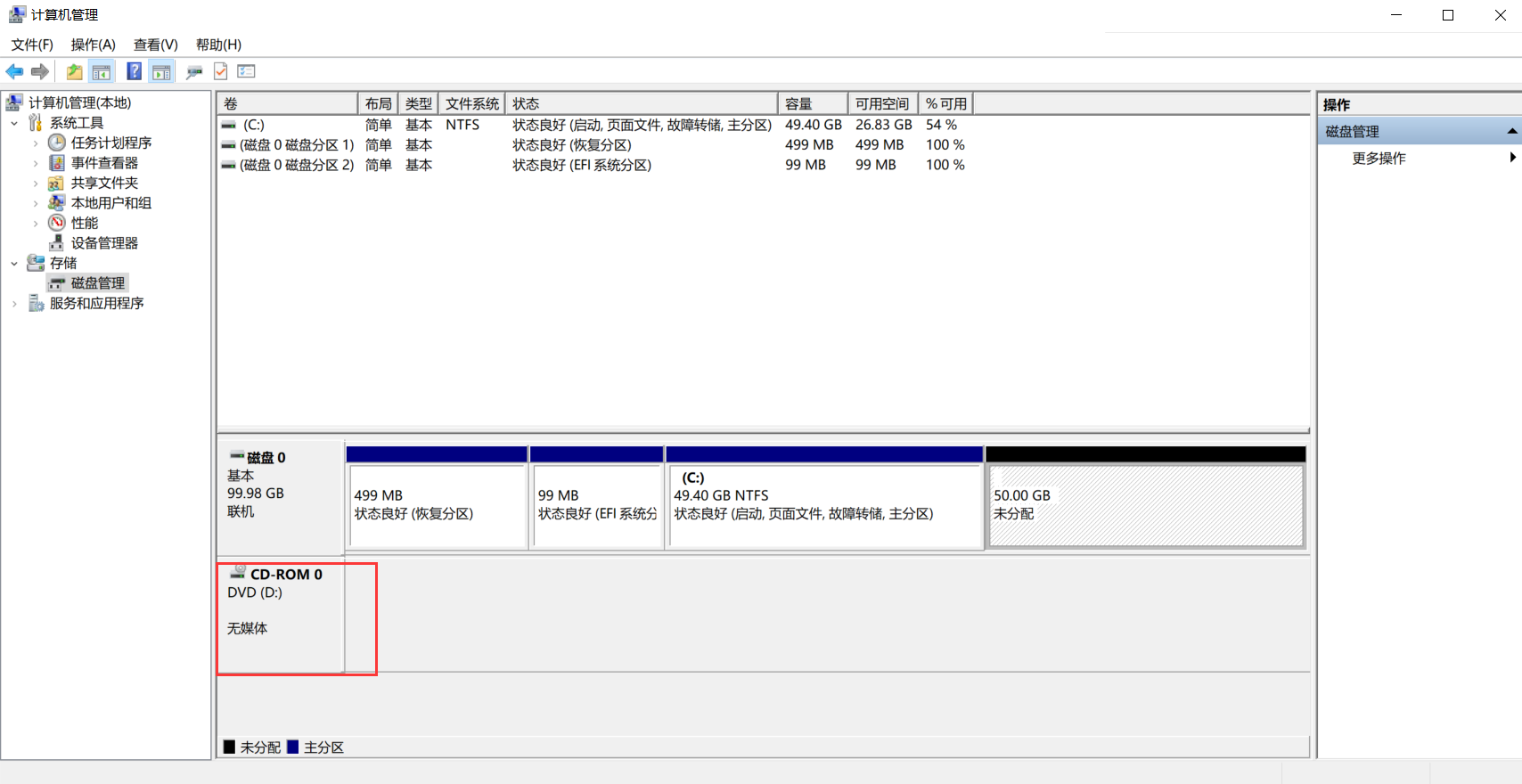Open 共享文件夹 node
The image size is (1522, 784).
pos(105,183)
